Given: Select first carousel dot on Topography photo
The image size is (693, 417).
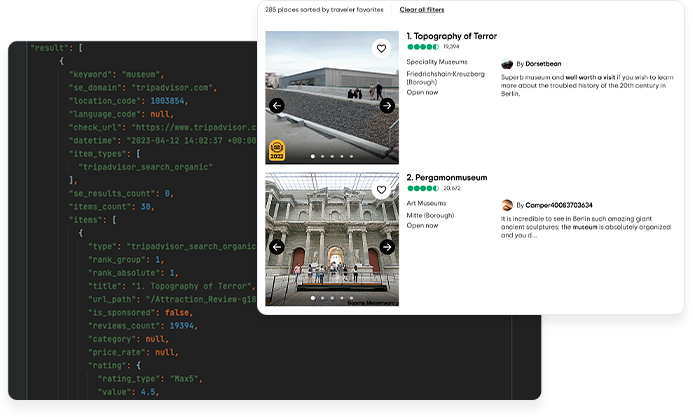Looking at the screenshot, I should [313, 156].
